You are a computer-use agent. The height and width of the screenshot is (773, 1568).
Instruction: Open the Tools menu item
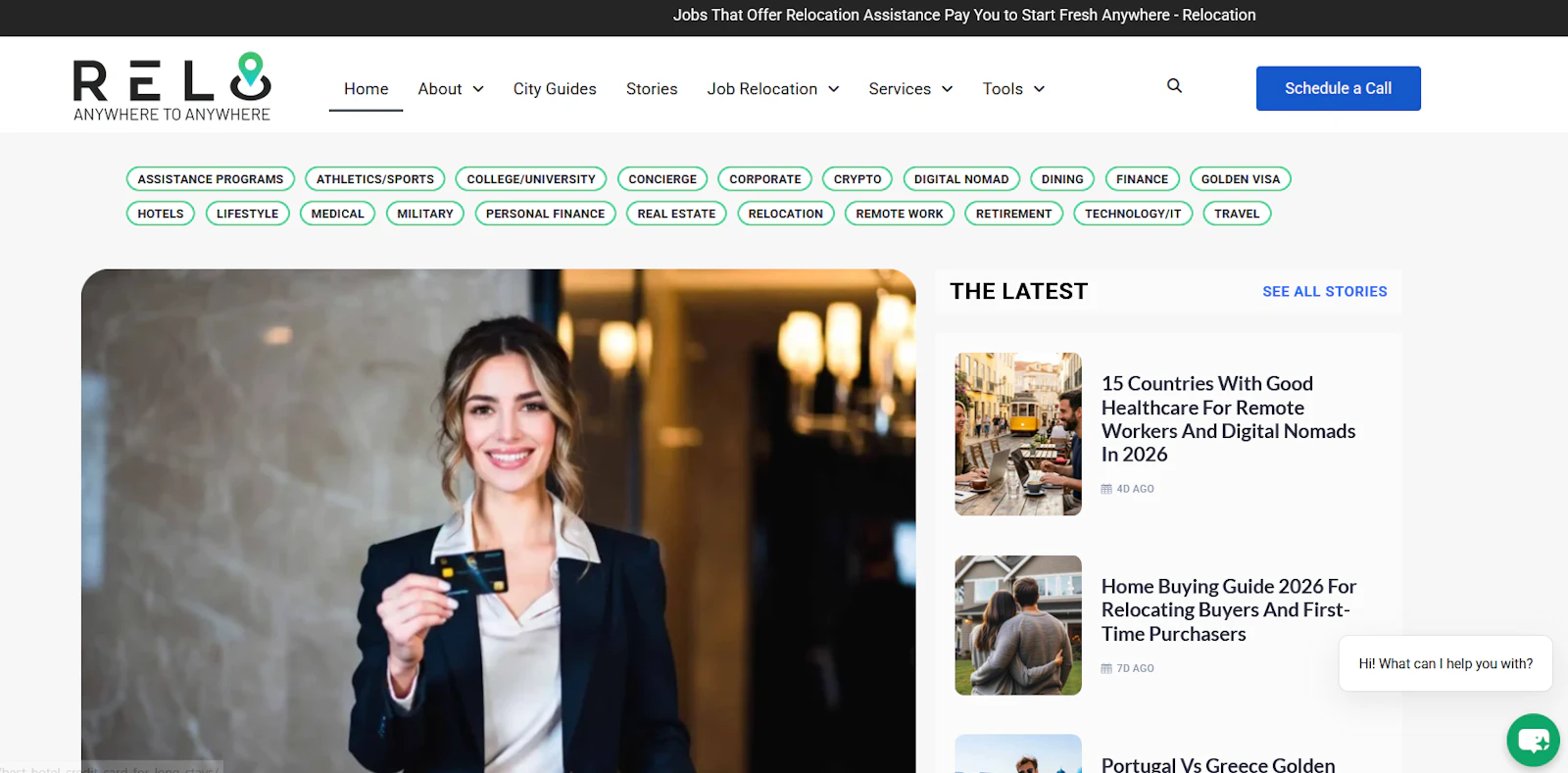click(1003, 89)
